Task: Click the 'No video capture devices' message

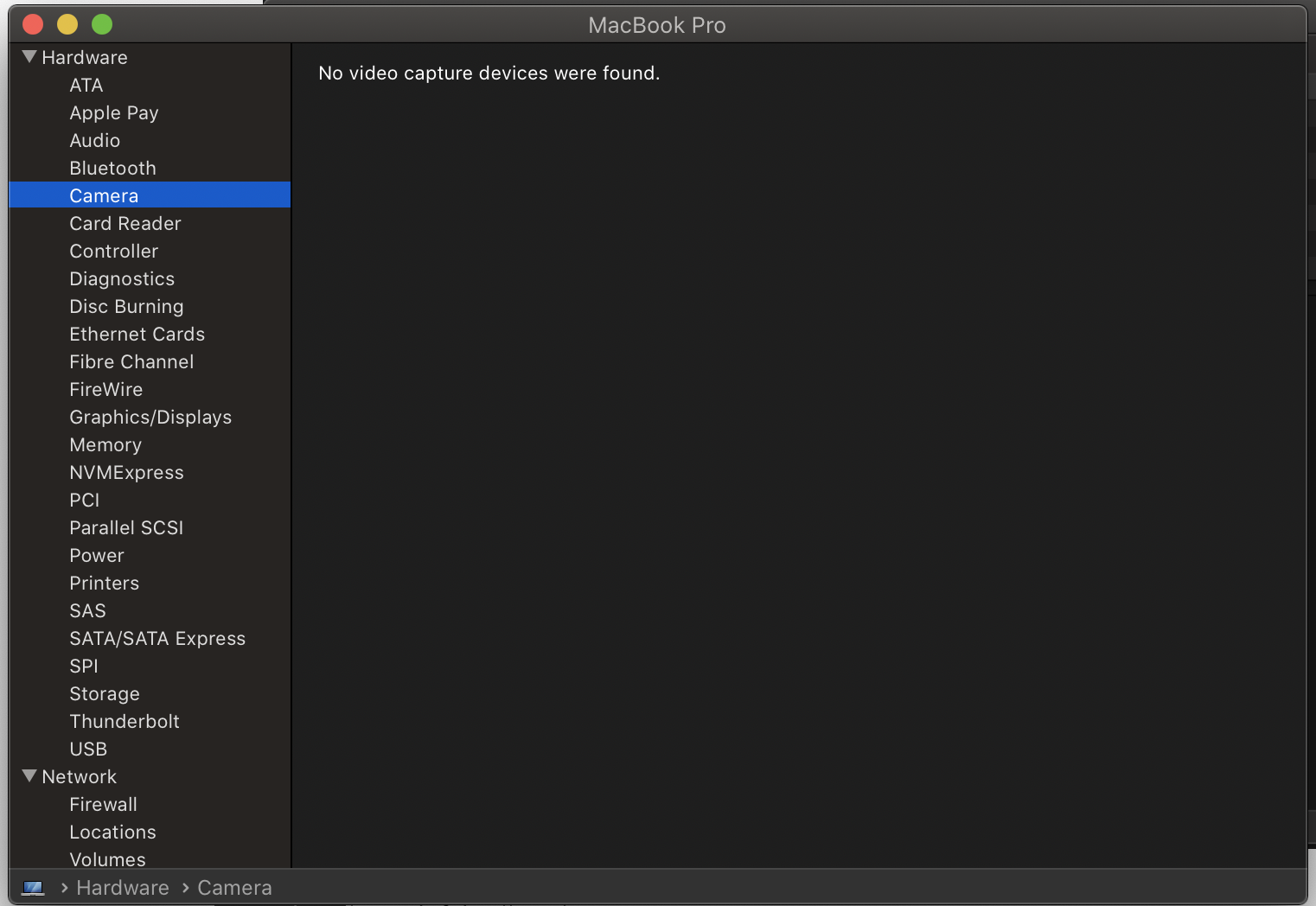Action: click(x=489, y=73)
